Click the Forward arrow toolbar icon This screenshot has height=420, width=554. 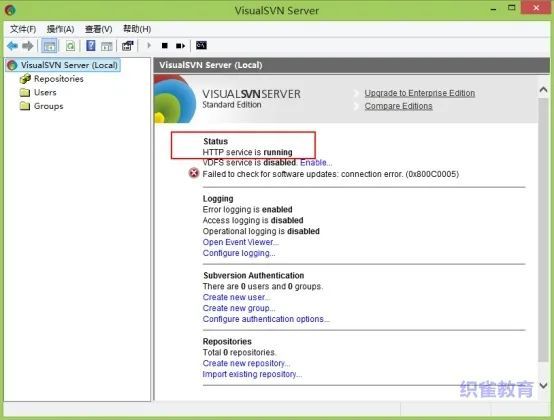pos(28,46)
